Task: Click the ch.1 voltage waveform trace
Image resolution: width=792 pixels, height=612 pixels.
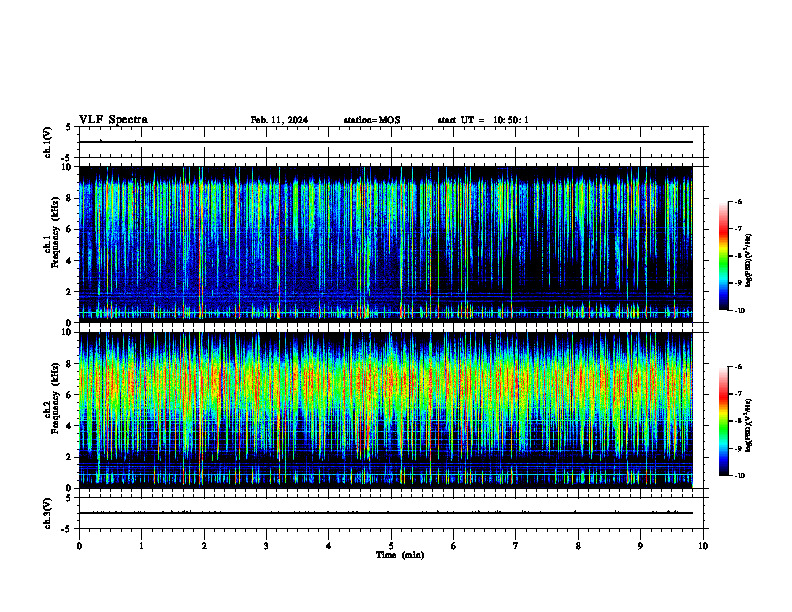Action: (x=386, y=142)
